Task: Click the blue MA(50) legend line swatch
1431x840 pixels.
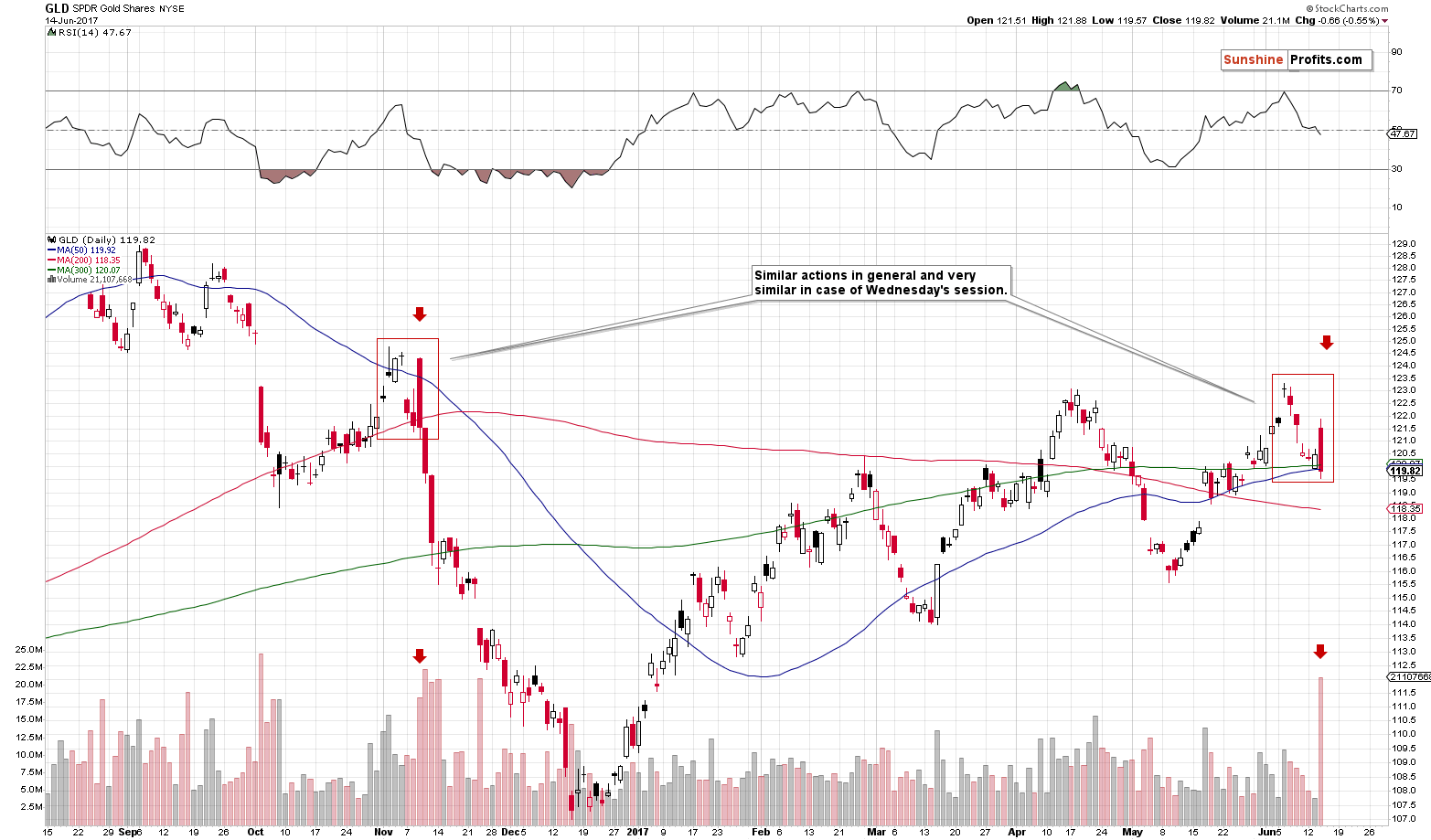Action: 51,250
